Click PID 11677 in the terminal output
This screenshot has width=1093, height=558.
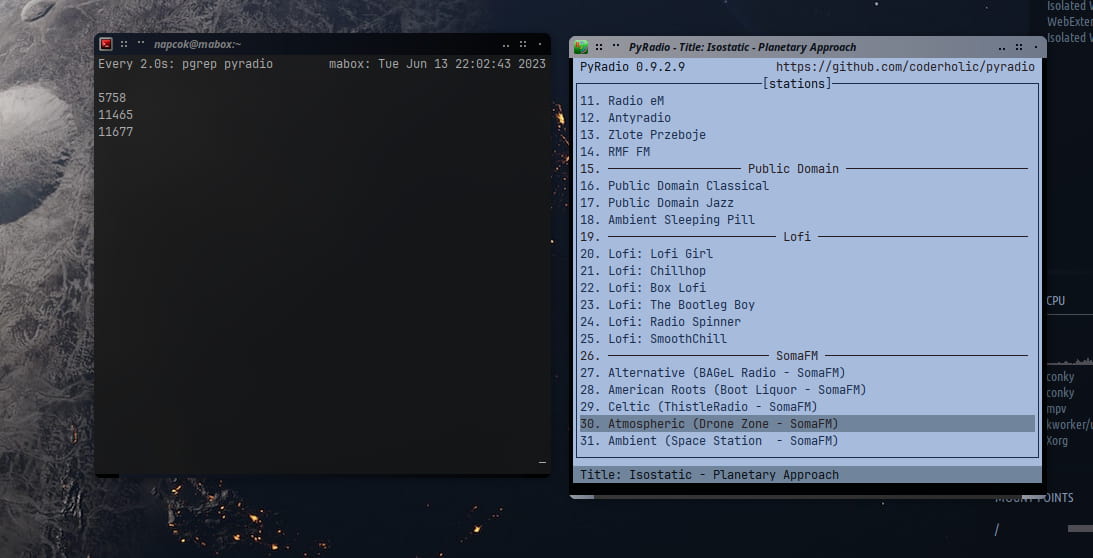pos(116,132)
